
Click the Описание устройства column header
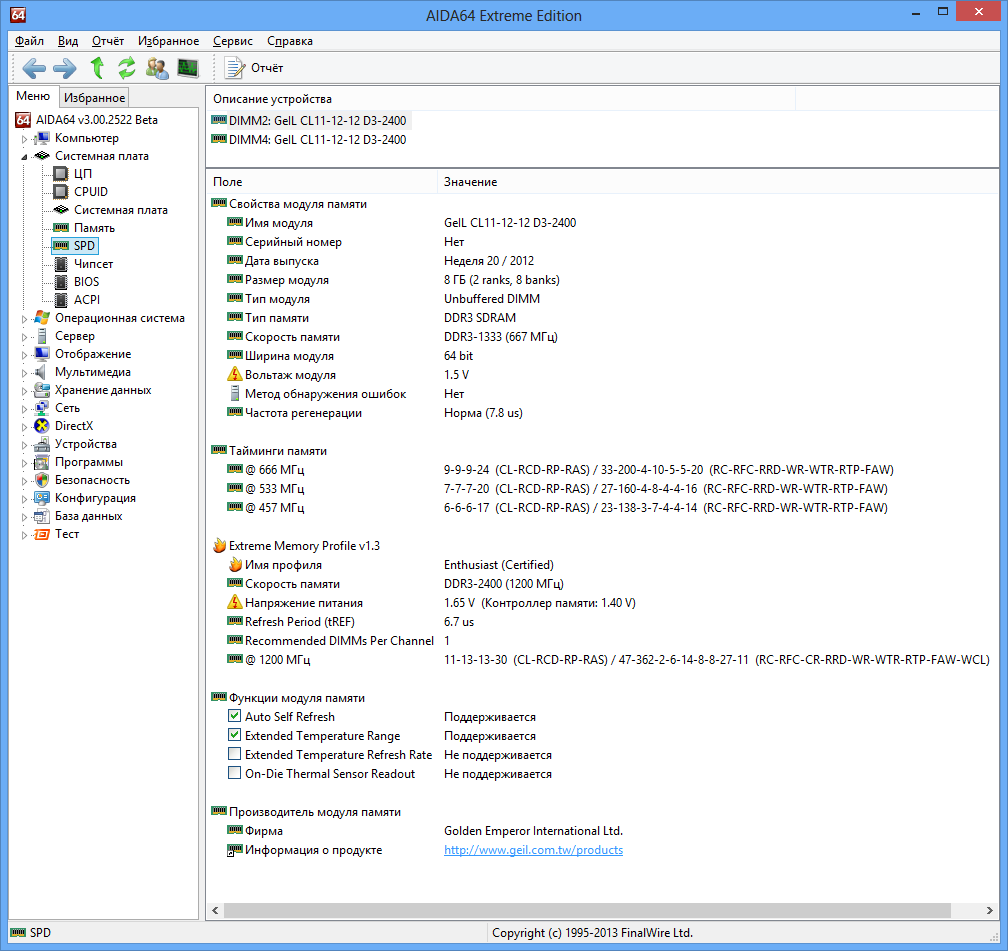pyautogui.click(x=501, y=98)
